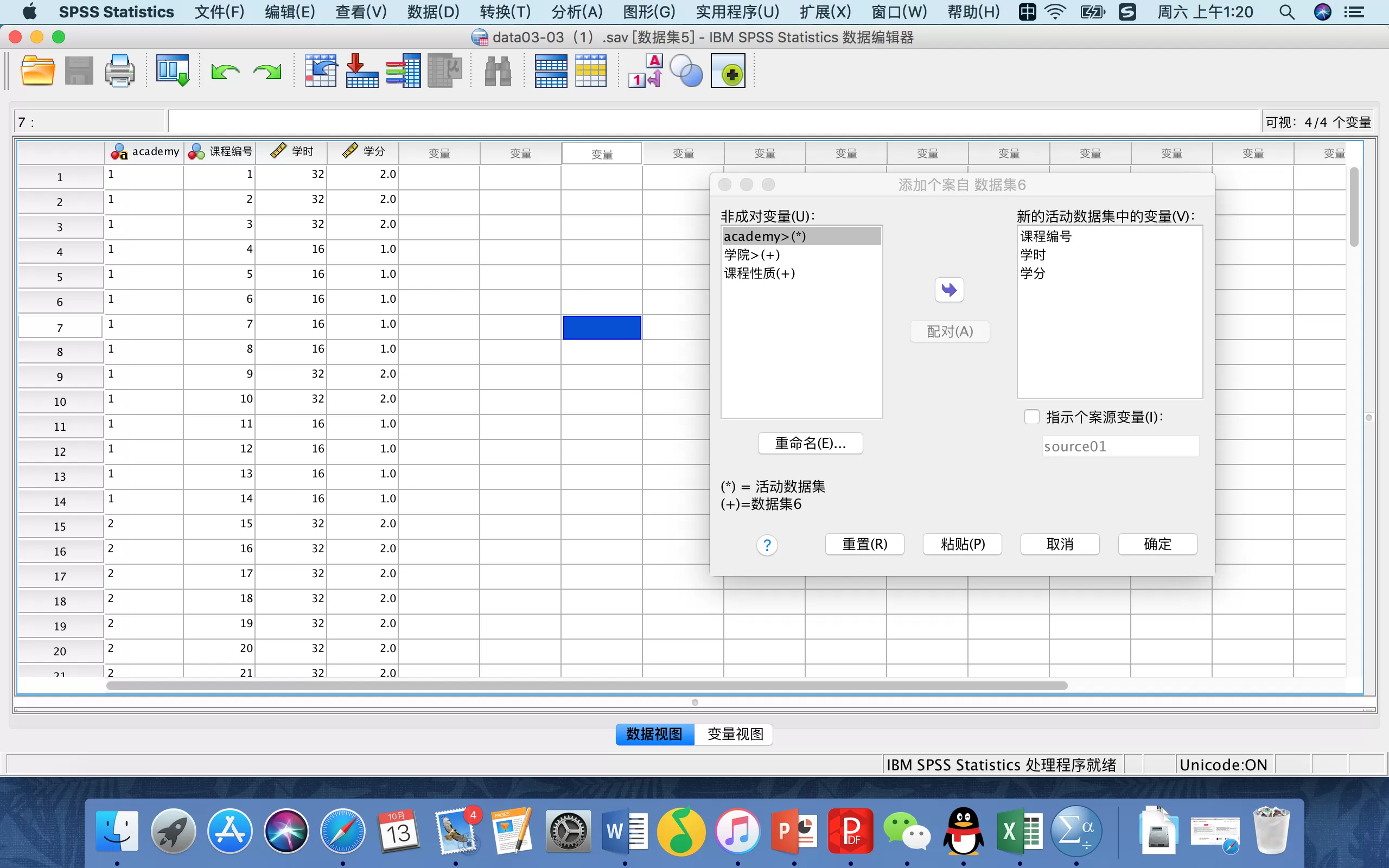Open the 重命名(E) rename dialog
Viewport: 1389px width, 868px height.
click(x=810, y=443)
